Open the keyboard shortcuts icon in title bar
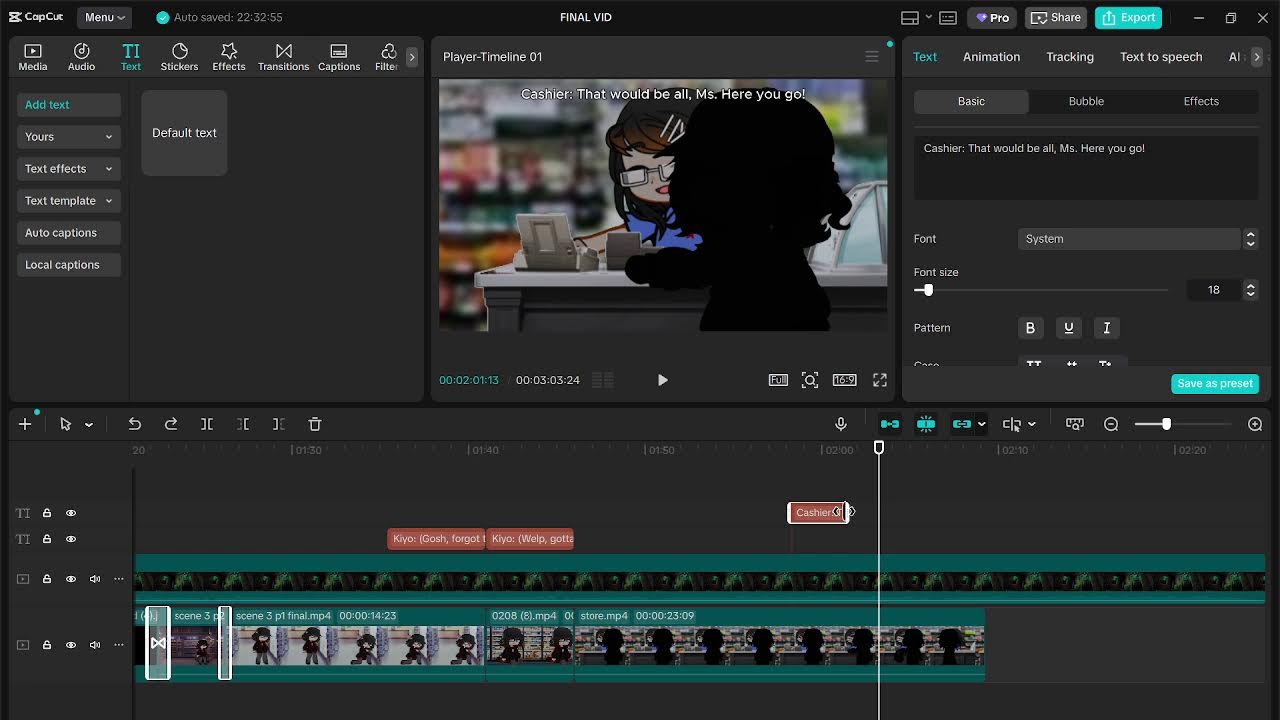Image resolution: width=1280 pixels, height=720 pixels. point(948,18)
